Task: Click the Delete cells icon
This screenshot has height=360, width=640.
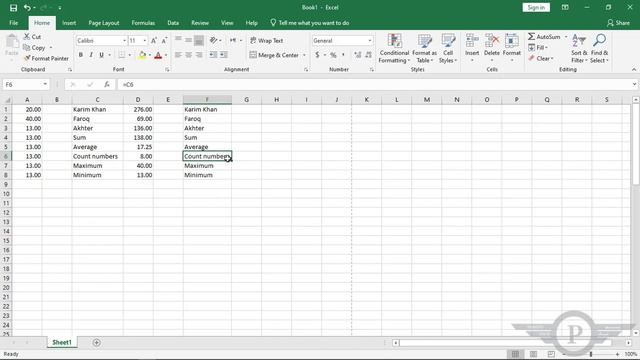Action: [x=492, y=41]
